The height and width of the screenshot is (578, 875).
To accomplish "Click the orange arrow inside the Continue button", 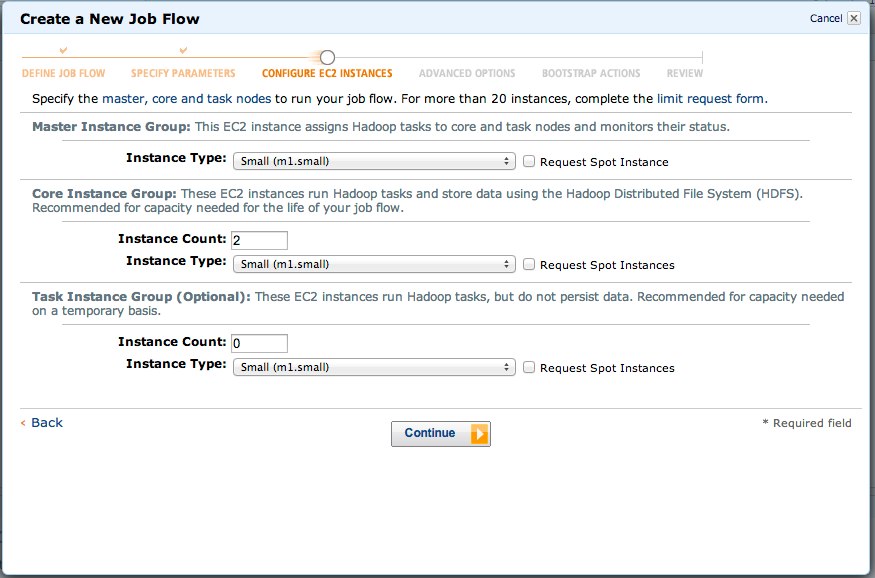I will 477,433.
